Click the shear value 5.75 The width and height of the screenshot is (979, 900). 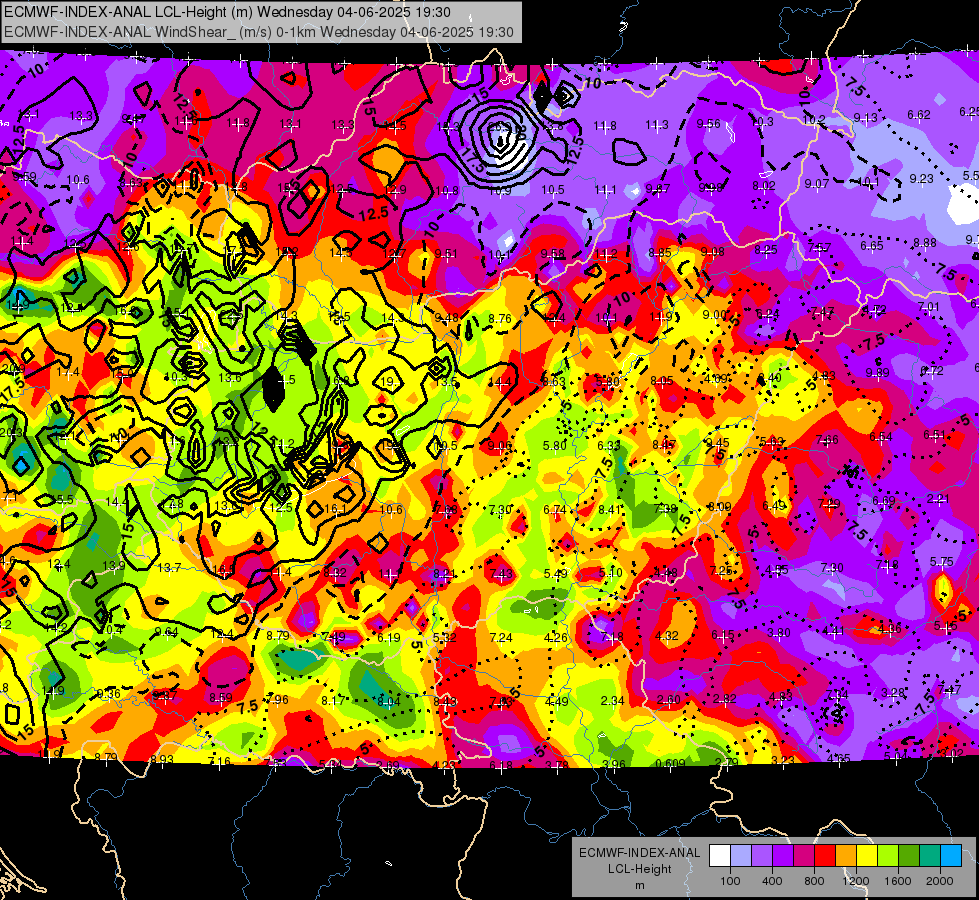tap(942, 562)
